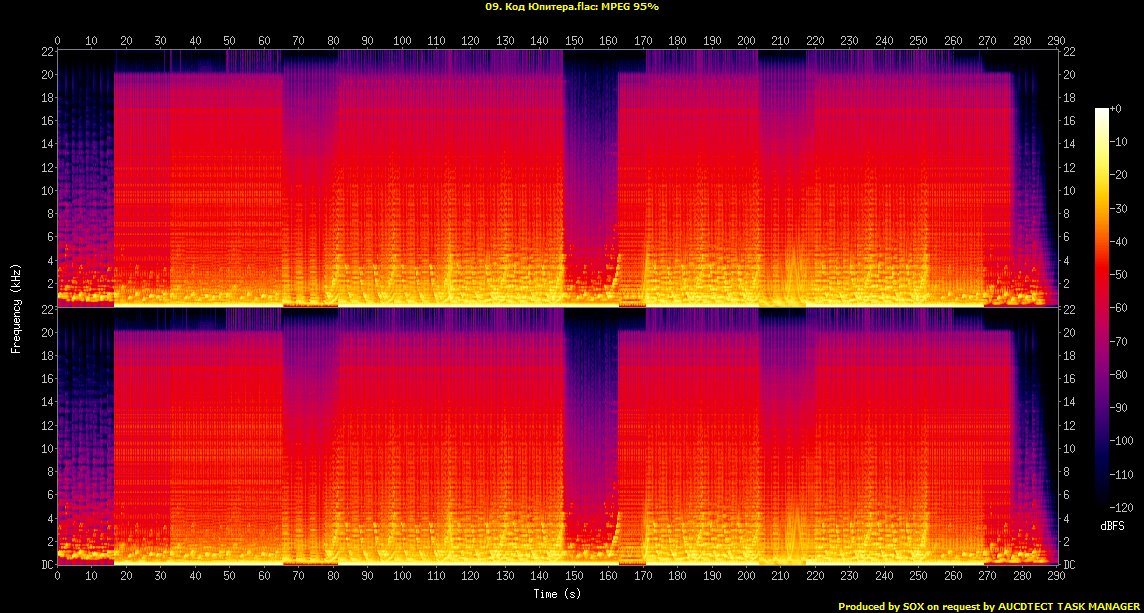The image size is (1144, 613).
Task: Click '290' on the top time axis
Action: pos(1056,40)
